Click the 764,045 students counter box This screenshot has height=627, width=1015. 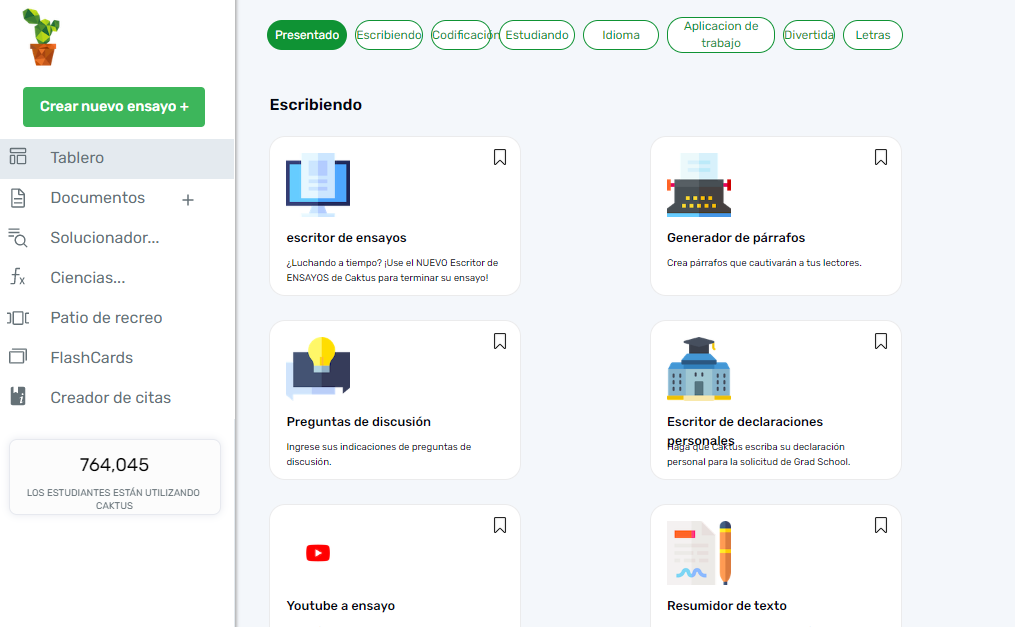[115, 477]
